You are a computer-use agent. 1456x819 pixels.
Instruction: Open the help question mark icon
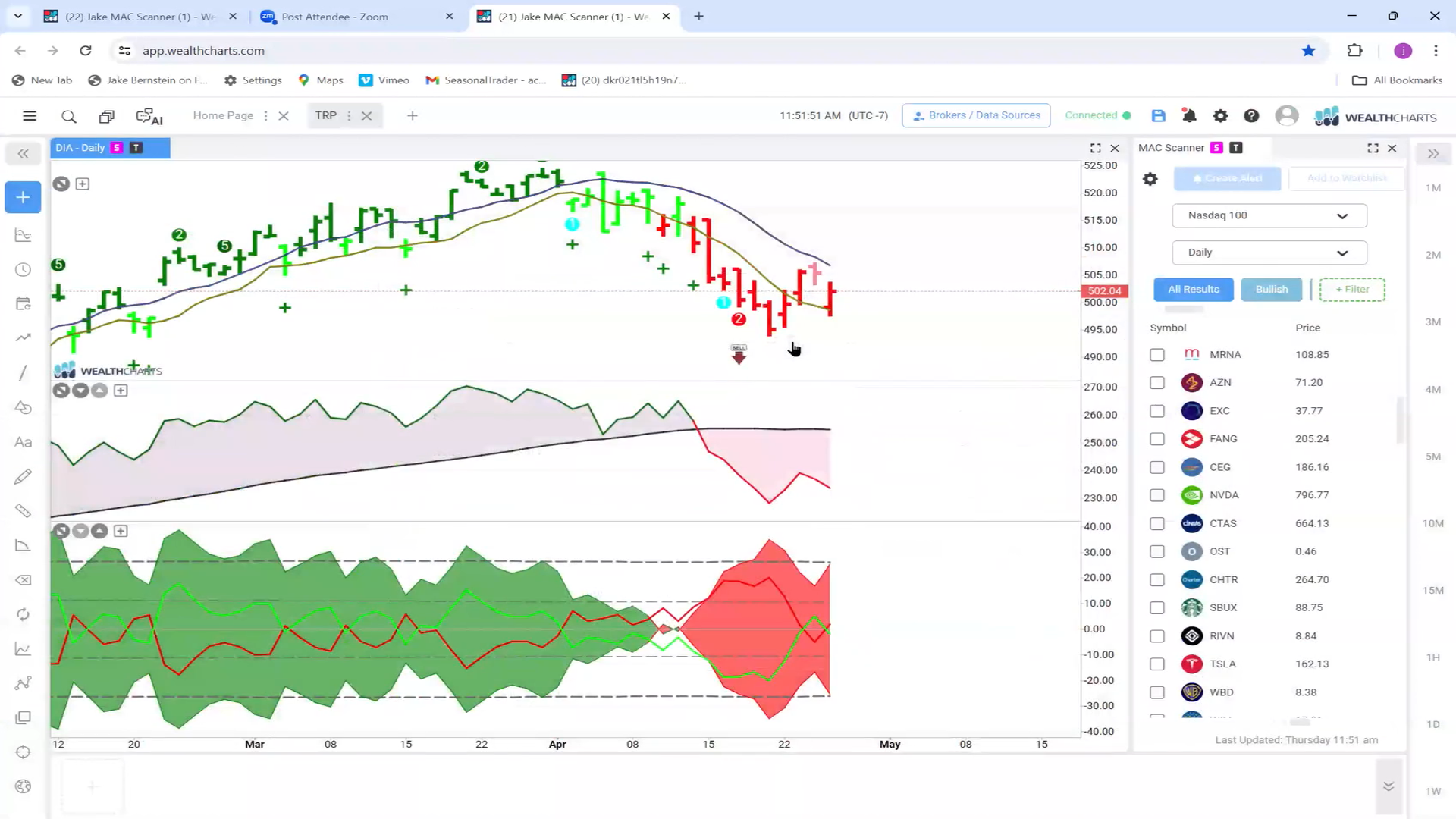(x=1251, y=115)
